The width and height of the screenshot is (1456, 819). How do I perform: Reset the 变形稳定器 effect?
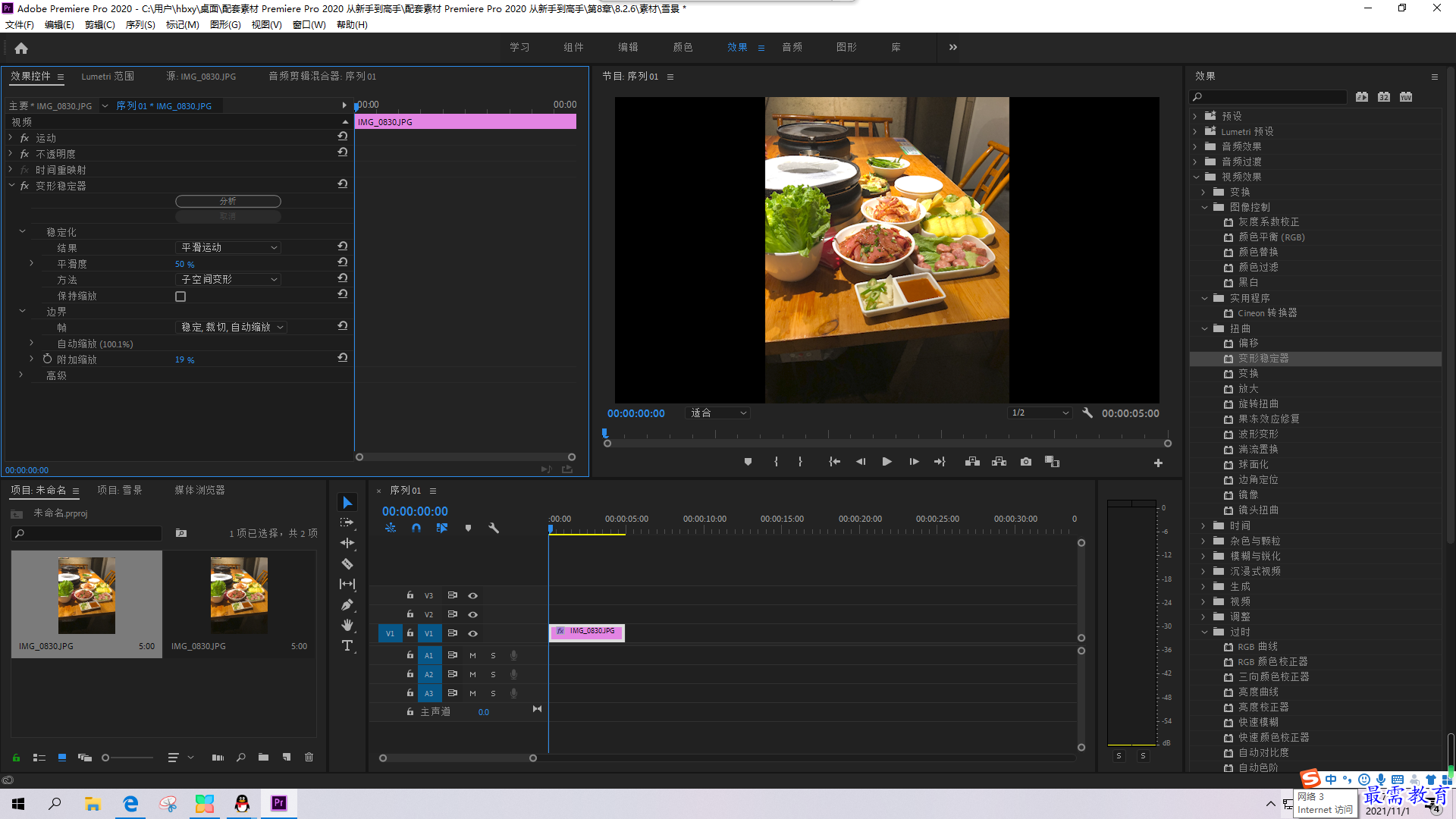[343, 184]
